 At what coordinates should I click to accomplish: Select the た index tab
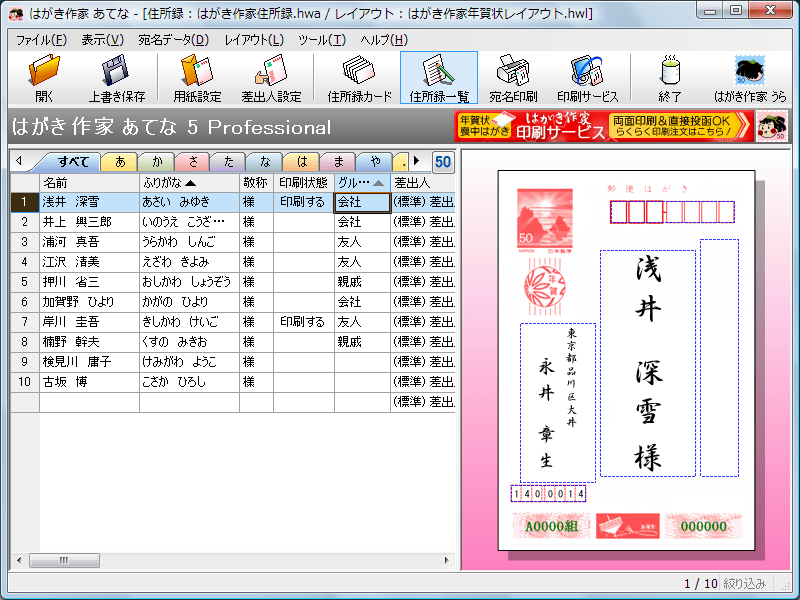pos(229,162)
